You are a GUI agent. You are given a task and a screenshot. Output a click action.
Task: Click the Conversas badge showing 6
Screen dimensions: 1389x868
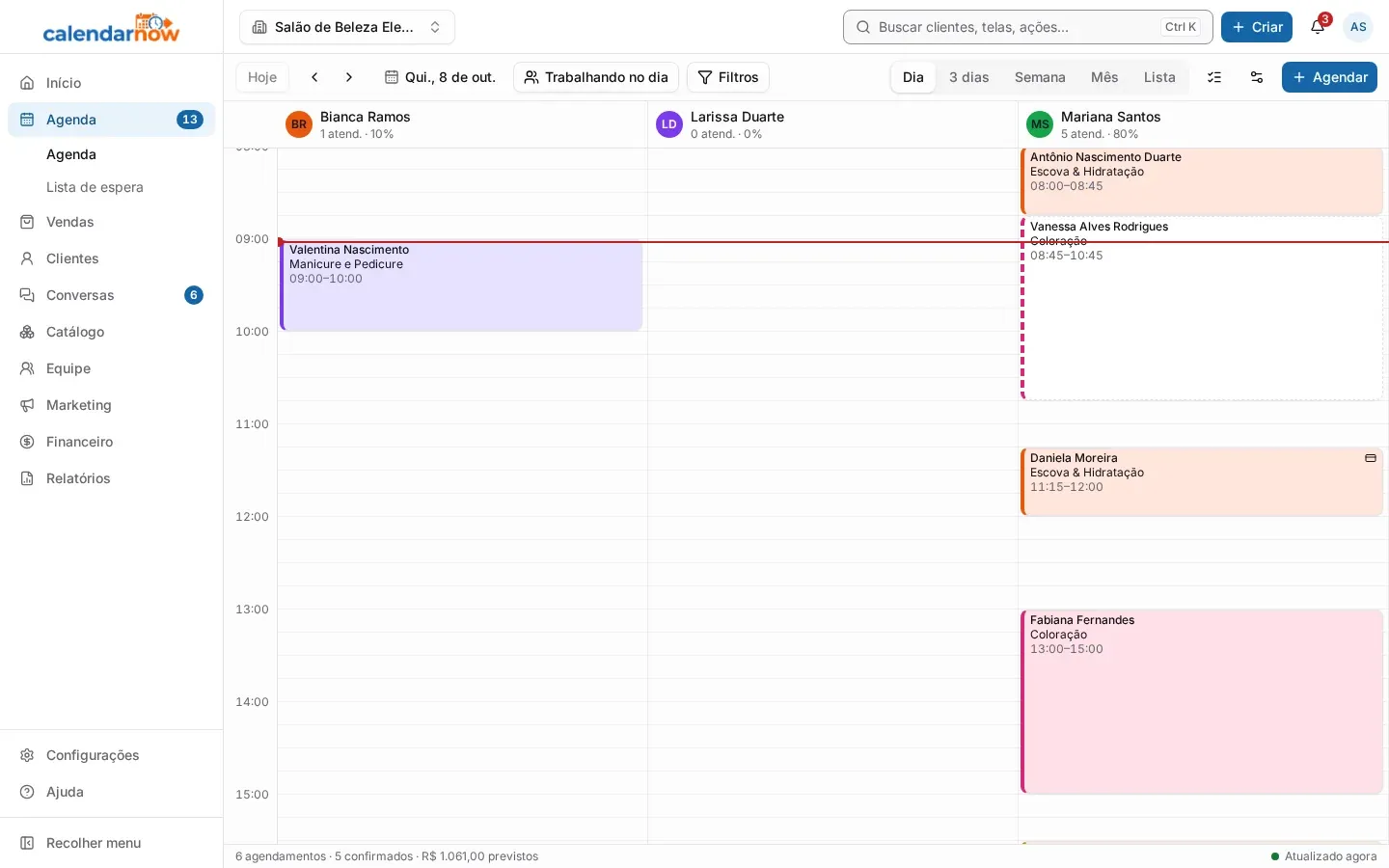click(194, 295)
